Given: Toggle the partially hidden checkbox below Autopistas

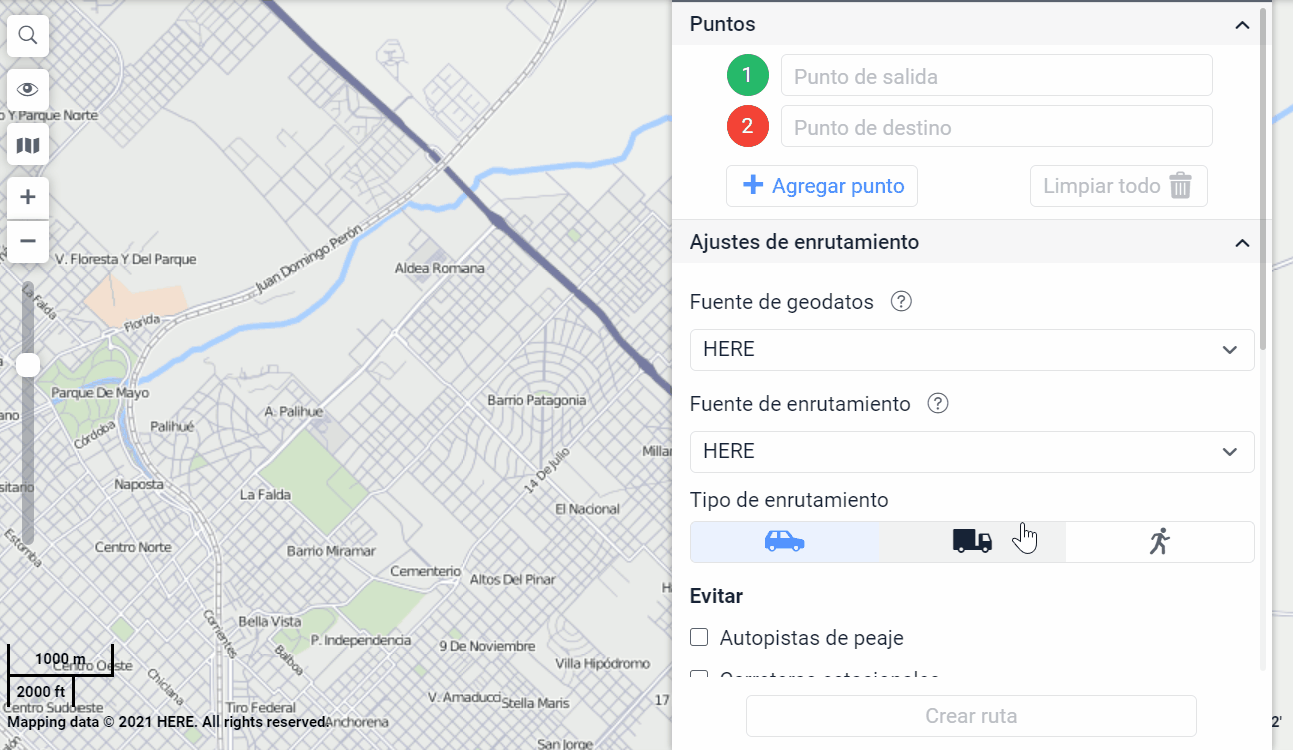Looking at the screenshot, I should tap(700, 676).
